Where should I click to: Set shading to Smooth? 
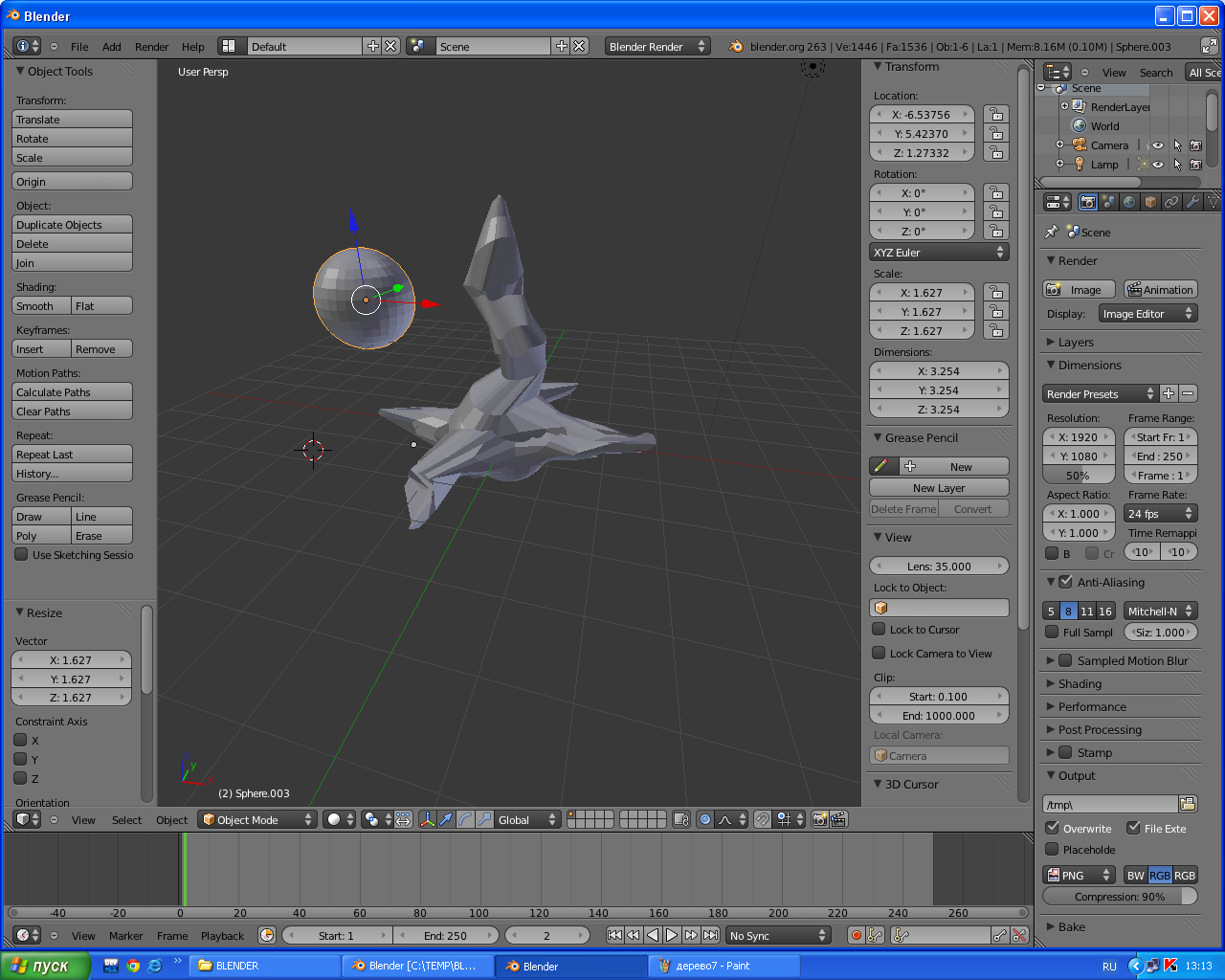point(41,305)
